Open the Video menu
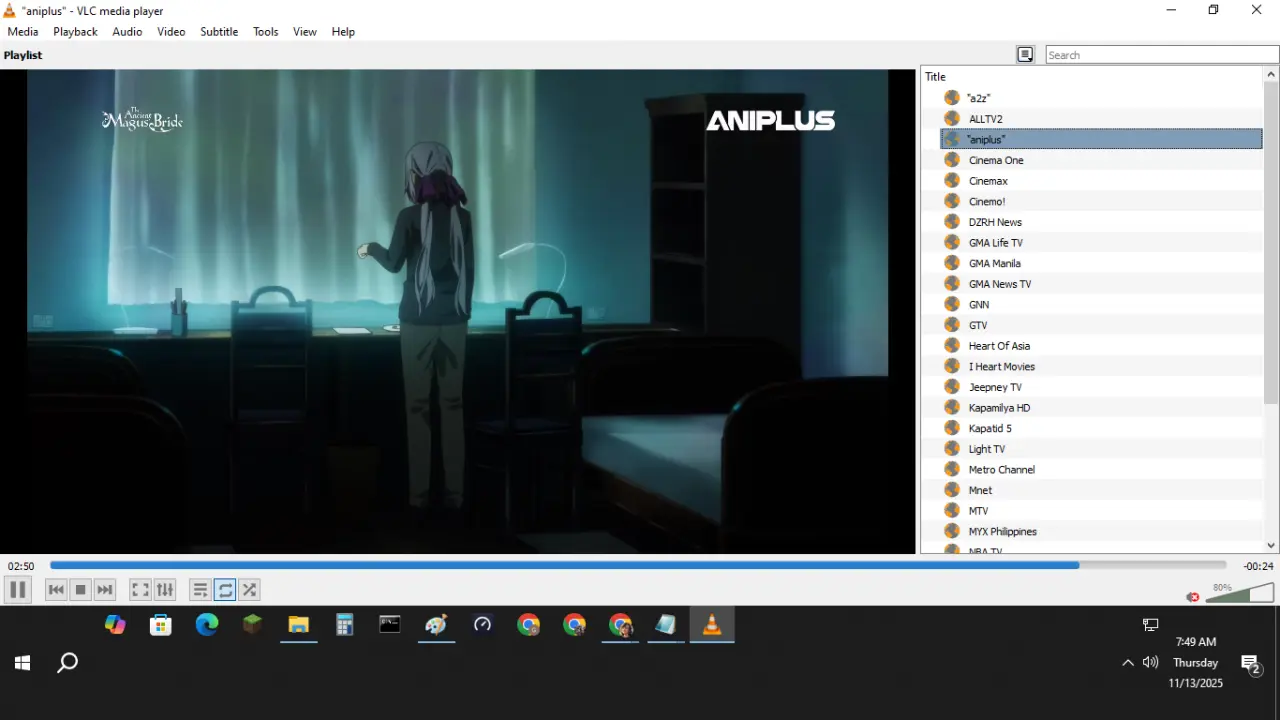1280x720 pixels. pyautogui.click(x=171, y=32)
